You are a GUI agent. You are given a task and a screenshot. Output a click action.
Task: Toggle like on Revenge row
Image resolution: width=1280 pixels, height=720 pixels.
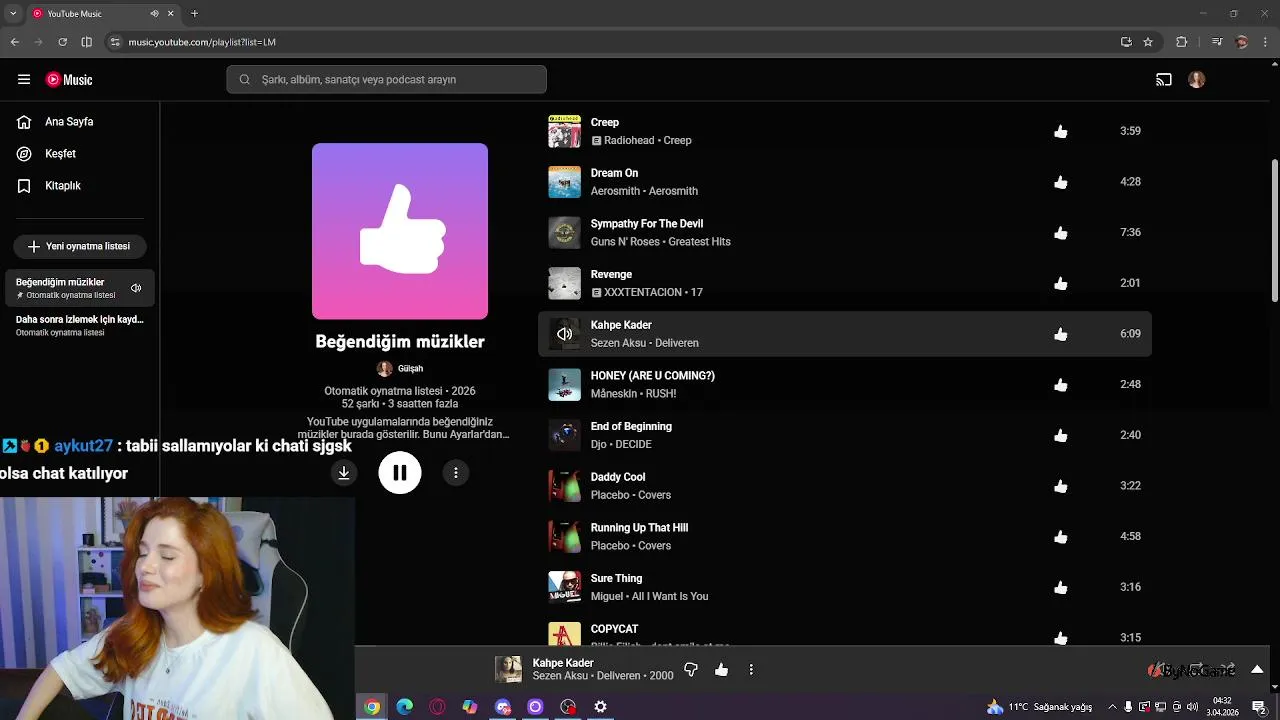[x=1061, y=284]
